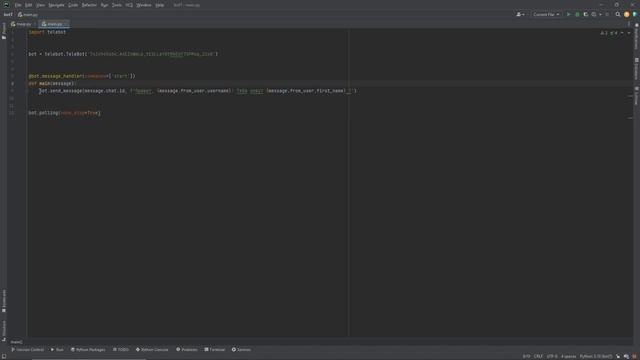Open the File menu

18,5
